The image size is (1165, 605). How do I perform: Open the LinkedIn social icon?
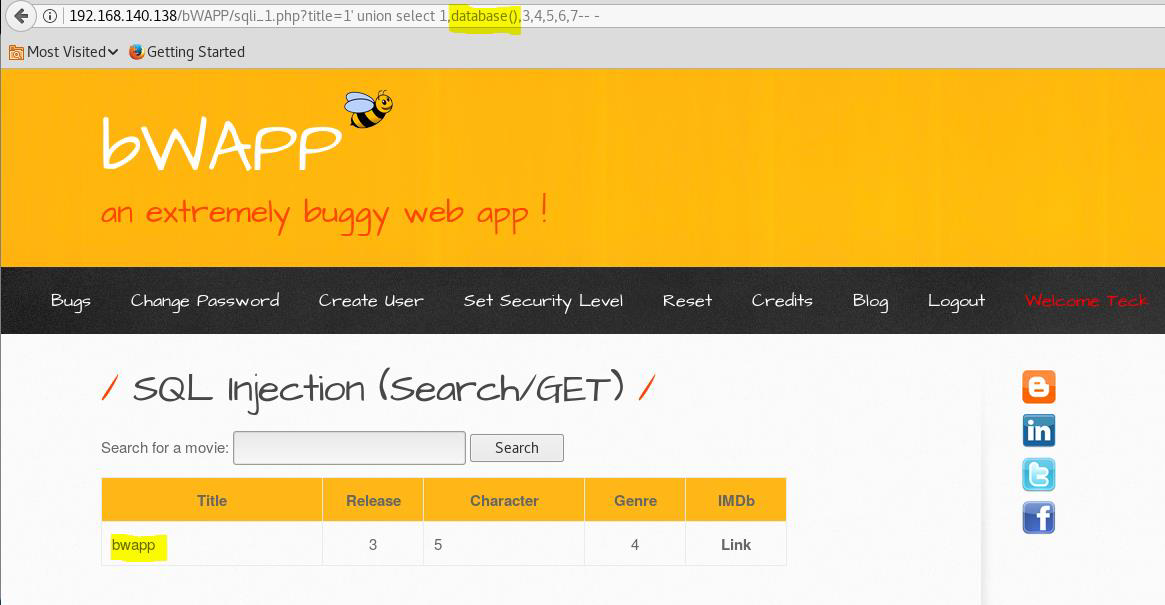pos(1038,431)
